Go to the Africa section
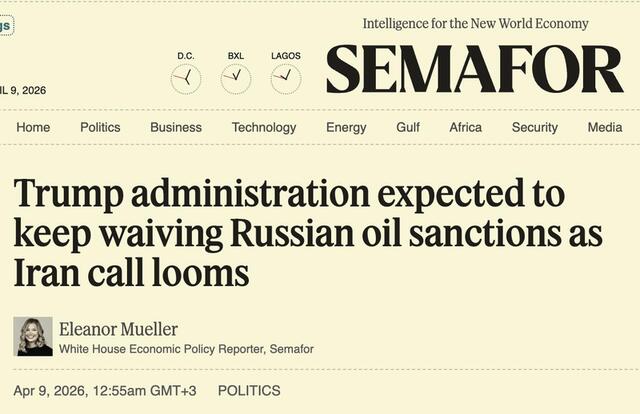640x414 pixels. point(466,127)
